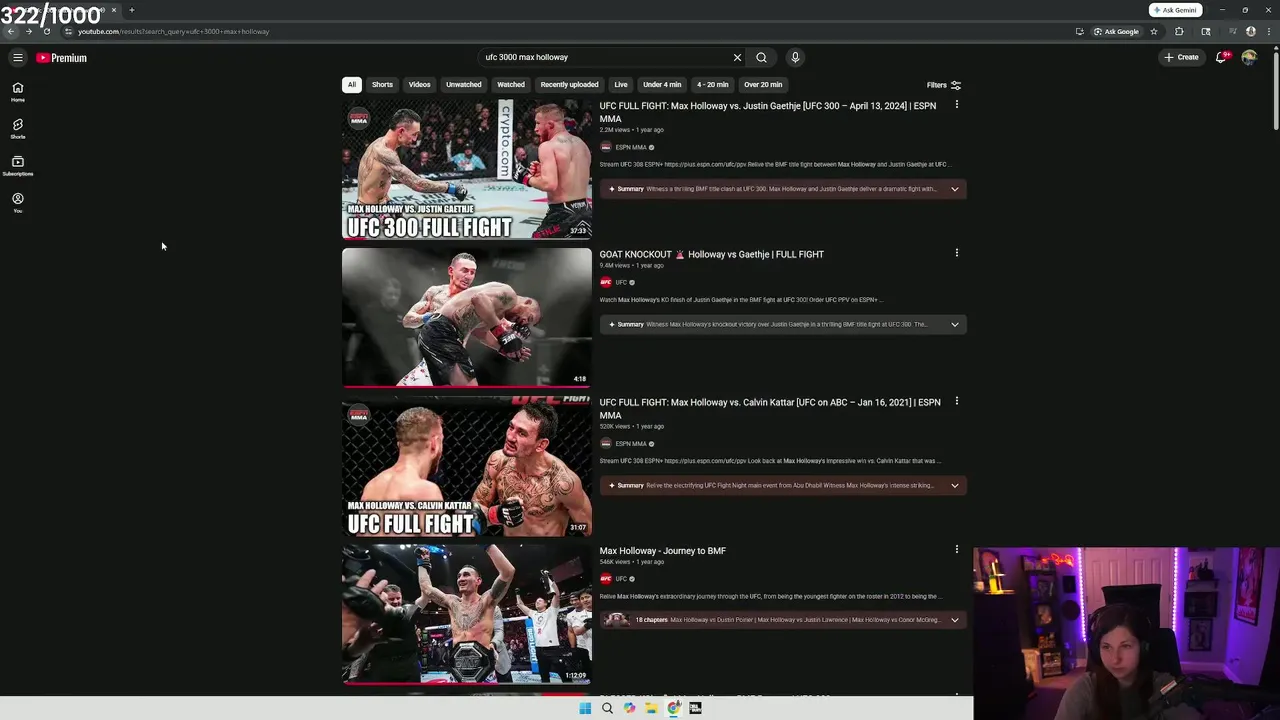Select the Unwatched filter chip

point(463,85)
